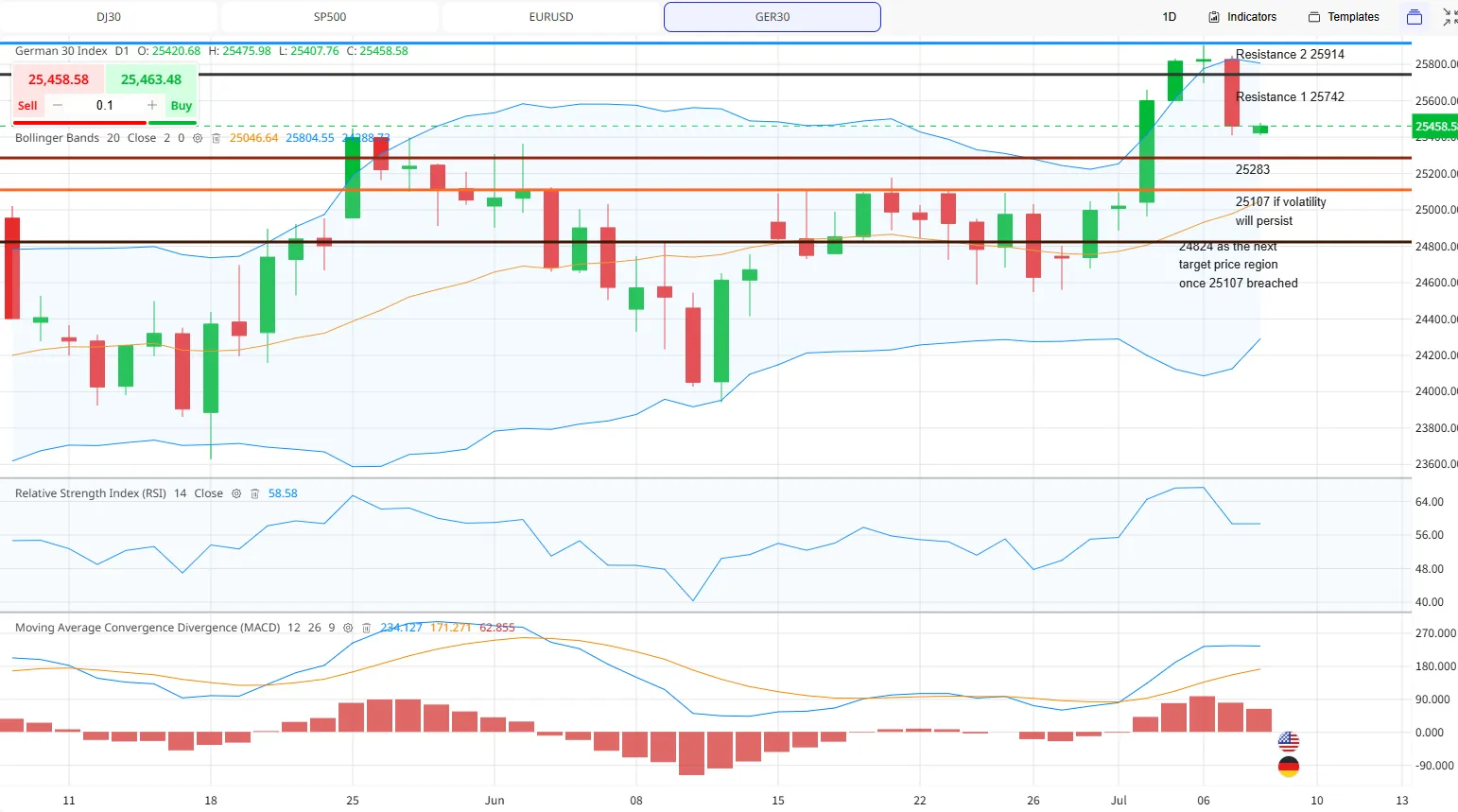Collapse chart with the shrink arrows icon
Image resolution: width=1458 pixels, height=812 pixels.
coord(1449,17)
